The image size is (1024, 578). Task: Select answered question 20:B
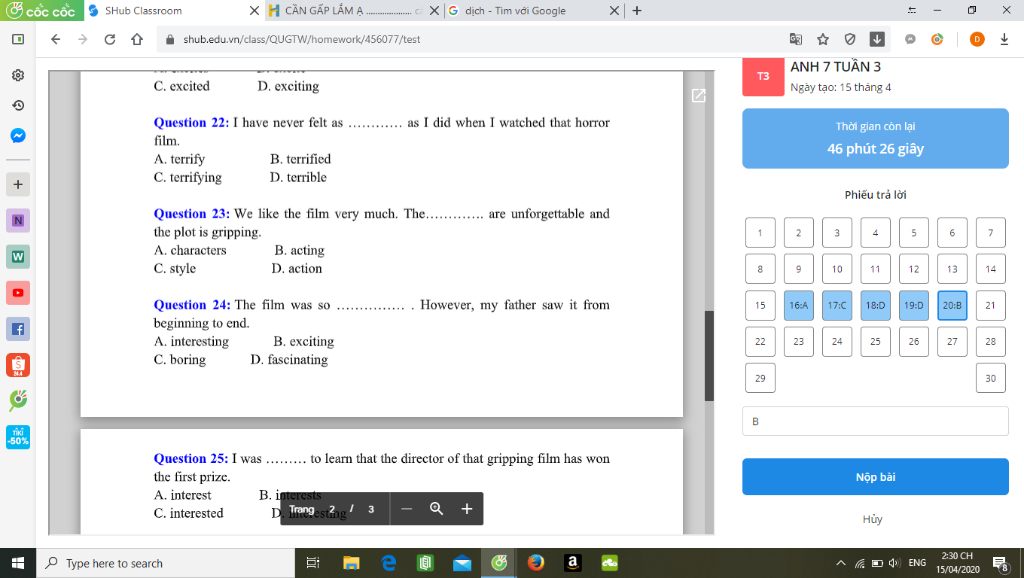(x=952, y=305)
